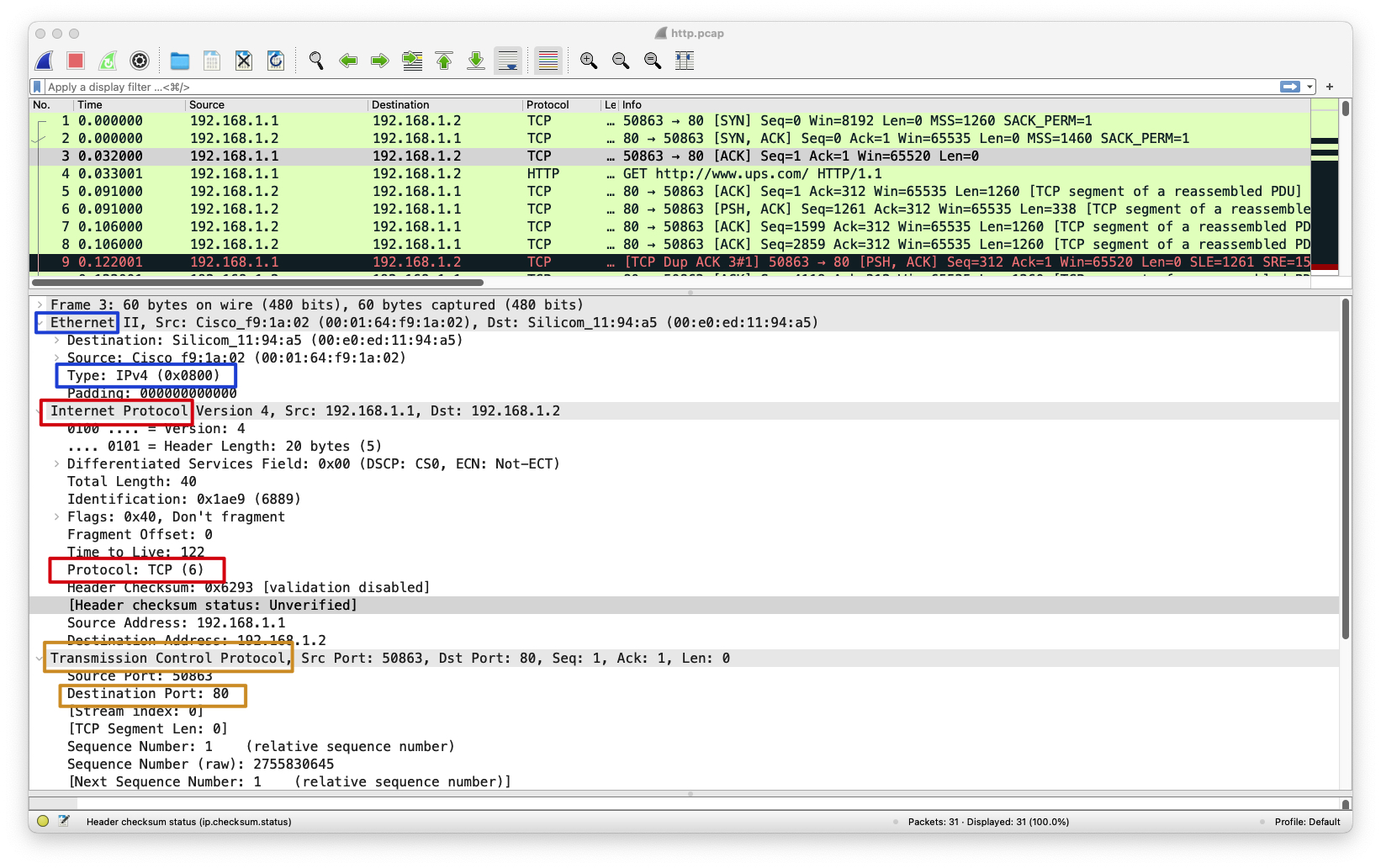Sort packets by the Protocol column
Image resolution: width=1381 pixels, height=868 pixels.
click(x=548, y=104)
